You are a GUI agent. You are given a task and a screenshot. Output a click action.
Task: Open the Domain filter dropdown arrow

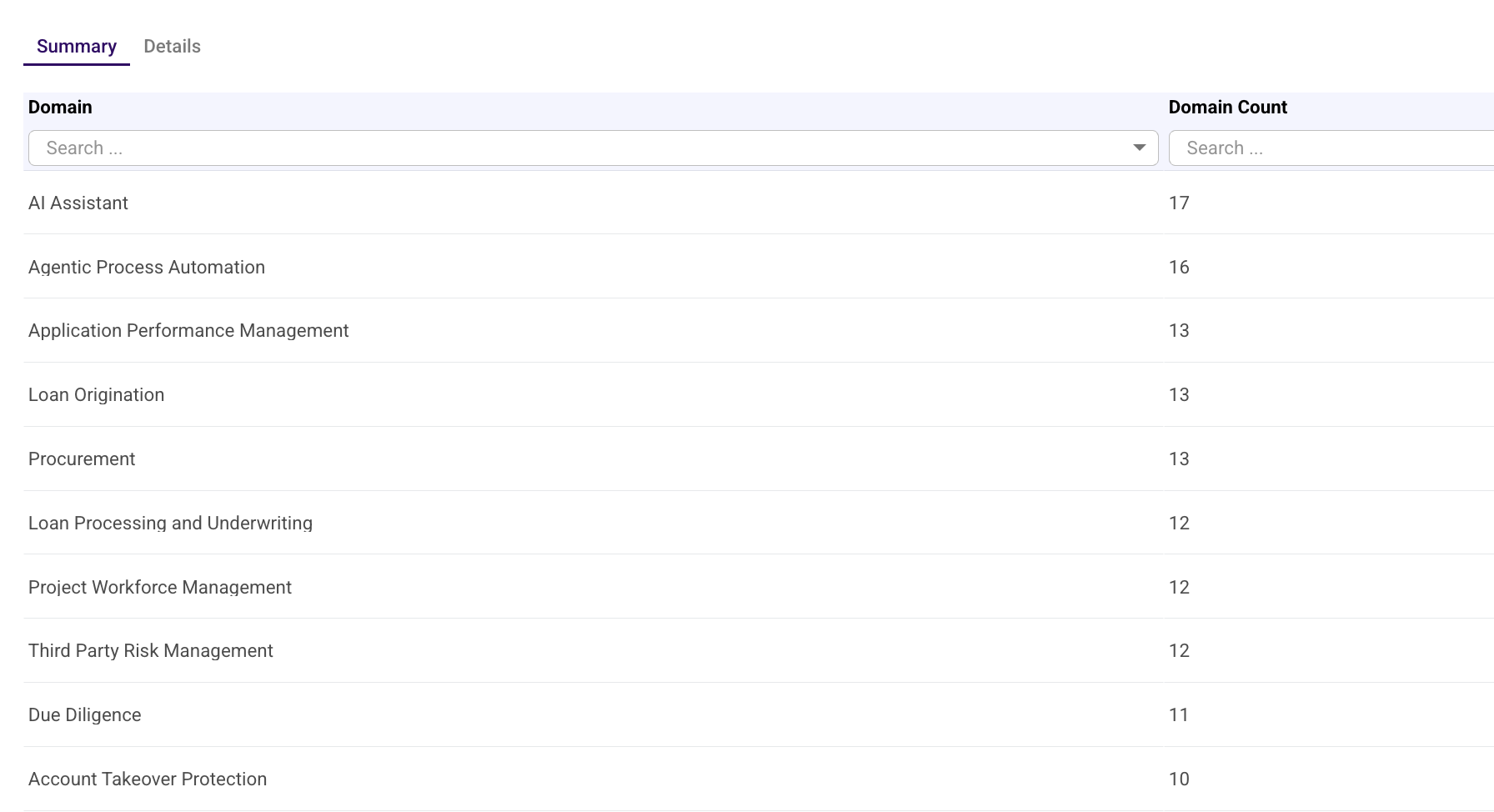(x=1139, y=148)
